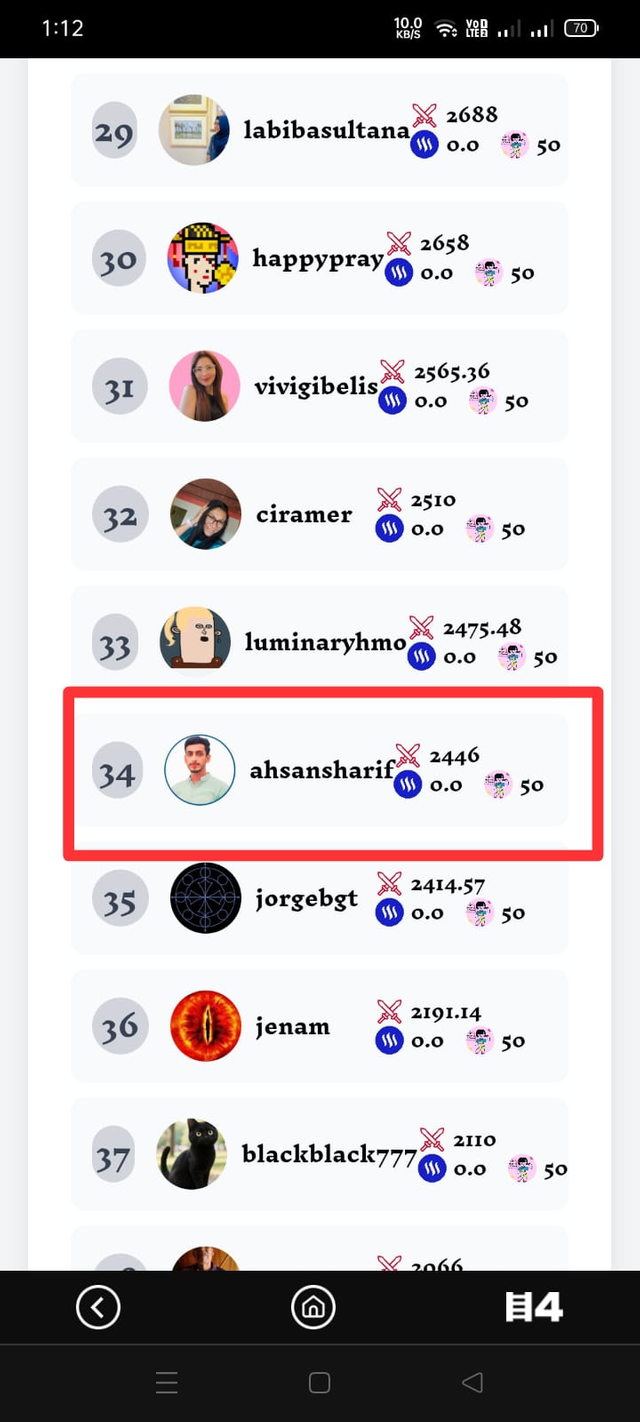The height and width of the screenshot is (1422, 640).
Task: Open the tabs counter showing 4
Action: pyautogui.click(x=534, y=1306)
